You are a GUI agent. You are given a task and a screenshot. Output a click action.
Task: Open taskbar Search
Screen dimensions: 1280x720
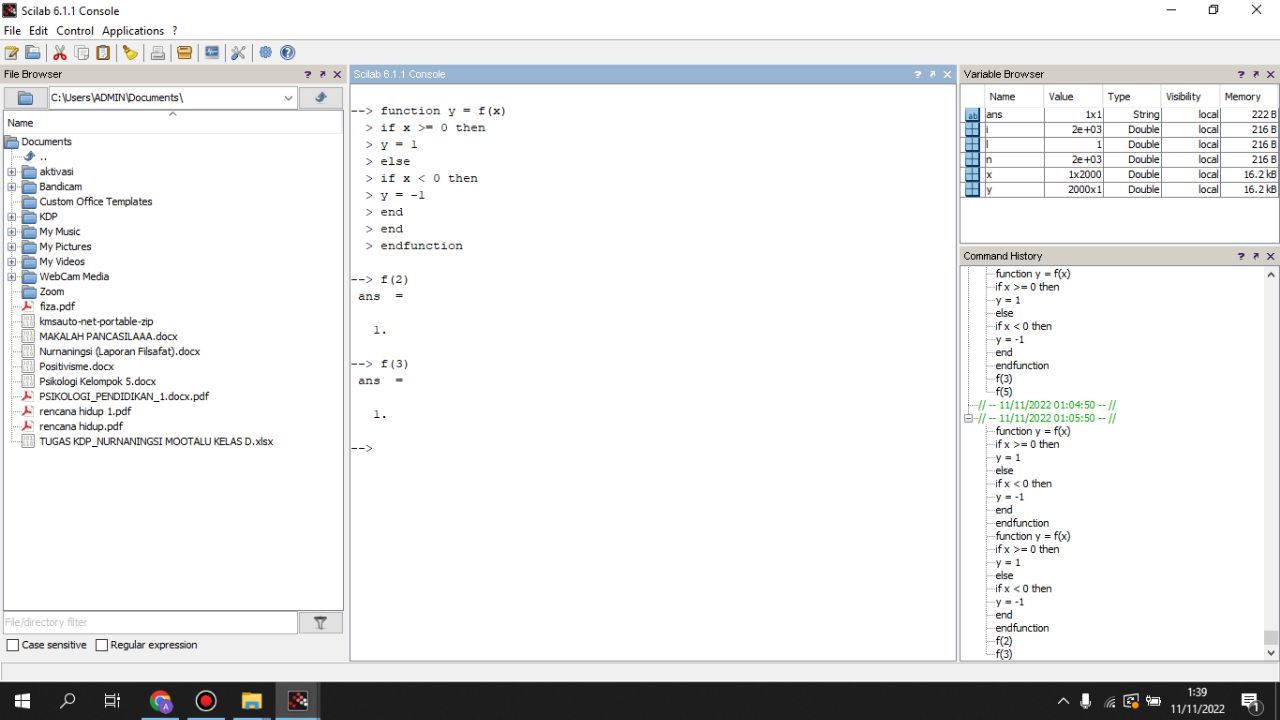pyautogui.click(x=68, y=701)
